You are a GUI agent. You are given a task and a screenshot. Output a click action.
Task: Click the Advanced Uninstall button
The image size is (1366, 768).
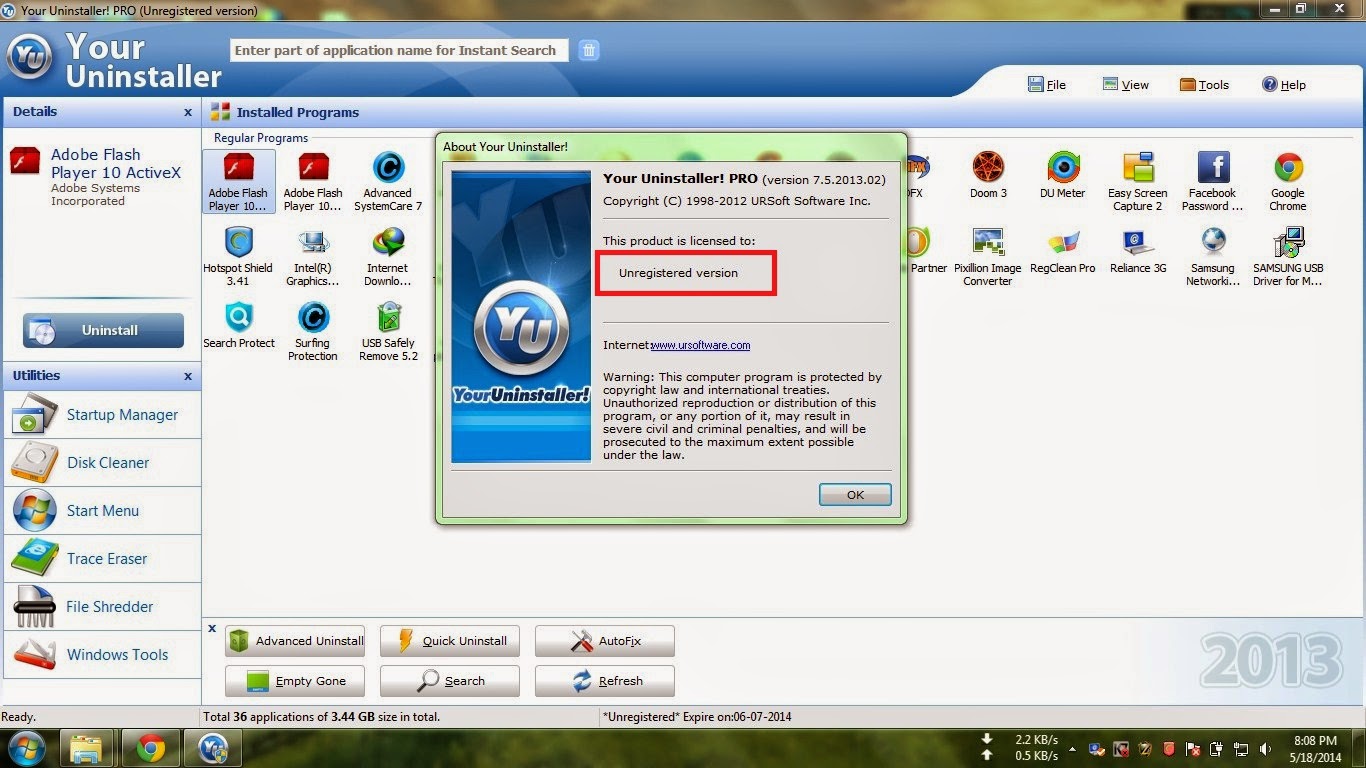point(295,641)
